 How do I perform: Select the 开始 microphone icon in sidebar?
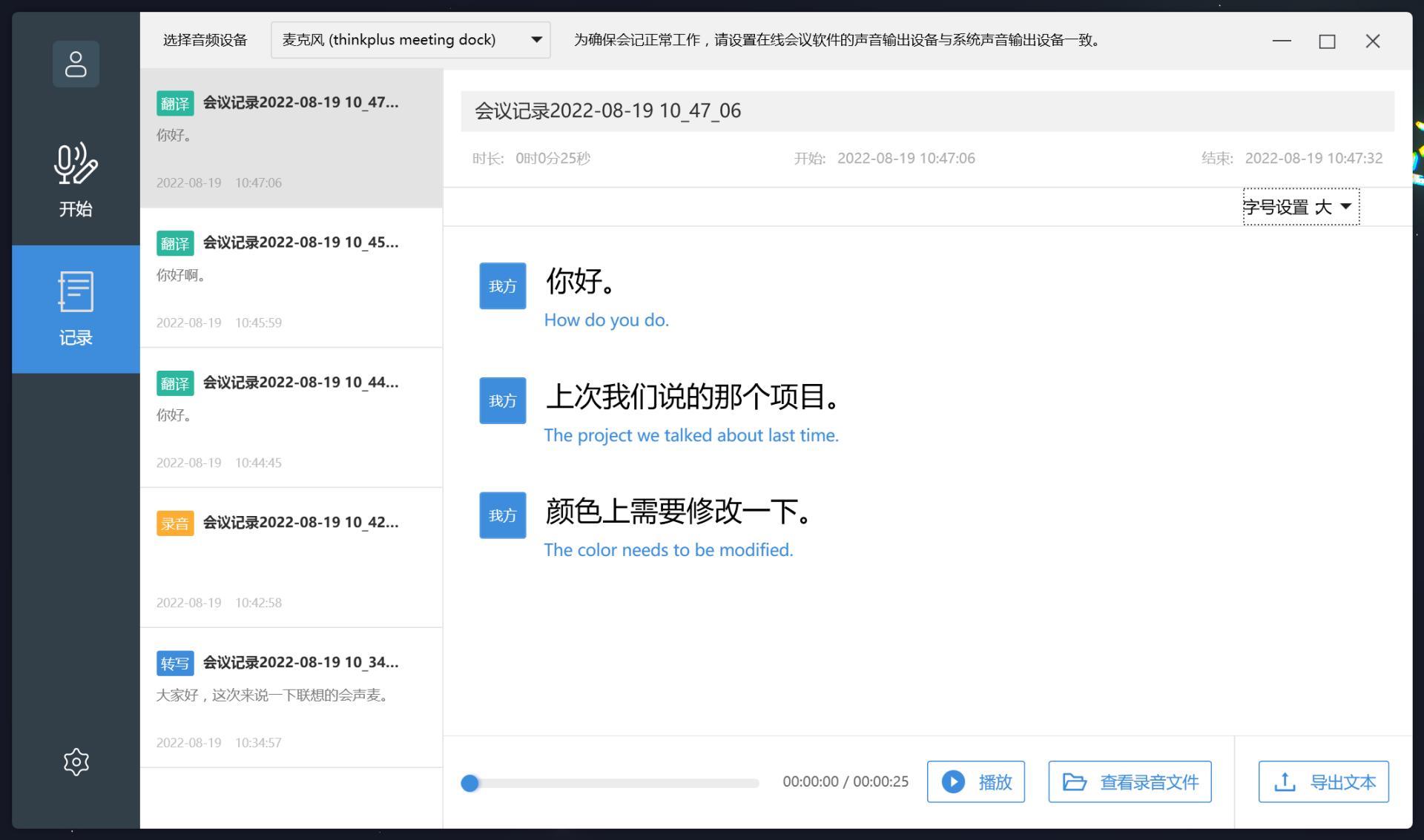click(x=75, y=165)
